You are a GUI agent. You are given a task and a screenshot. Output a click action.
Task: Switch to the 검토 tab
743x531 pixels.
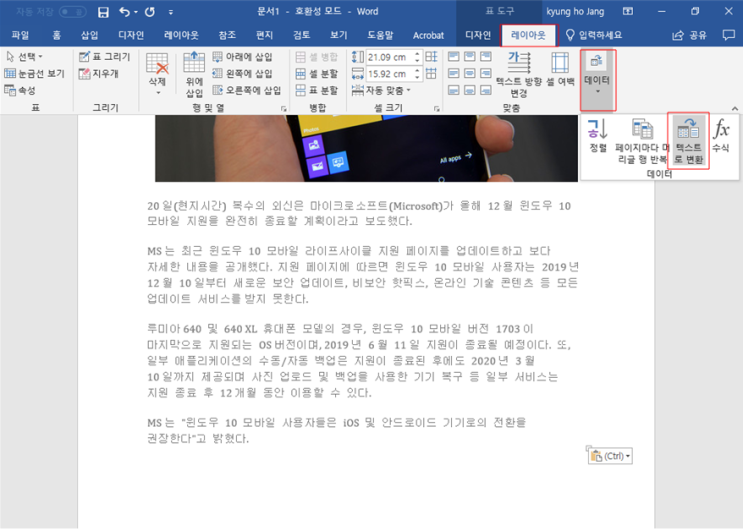[301, 35]
